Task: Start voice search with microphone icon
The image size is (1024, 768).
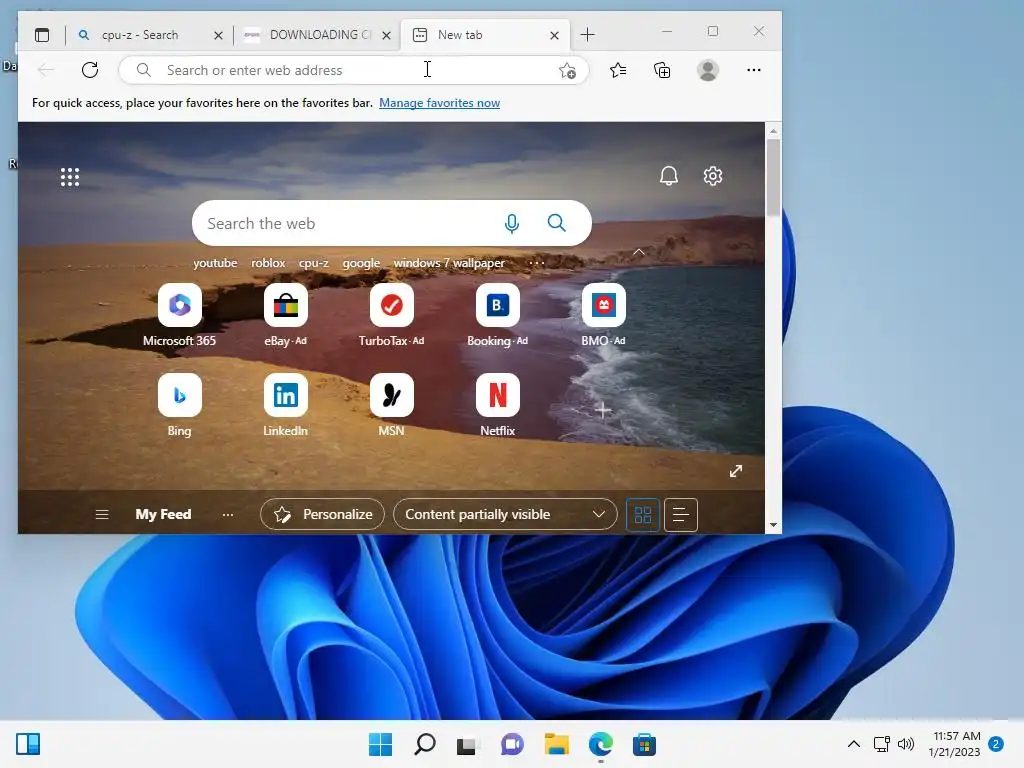Action: (512, 223)
